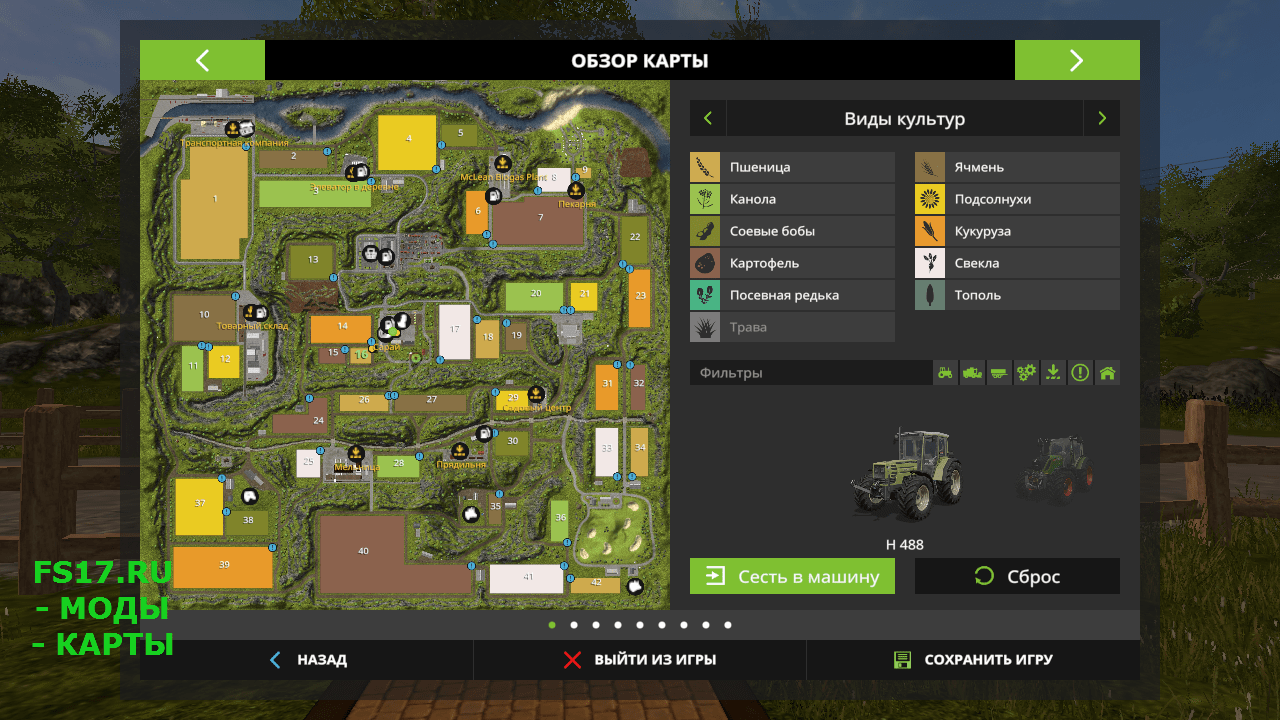
Task: Click fuel pump icon above field 30
Action: coord(485,434)
